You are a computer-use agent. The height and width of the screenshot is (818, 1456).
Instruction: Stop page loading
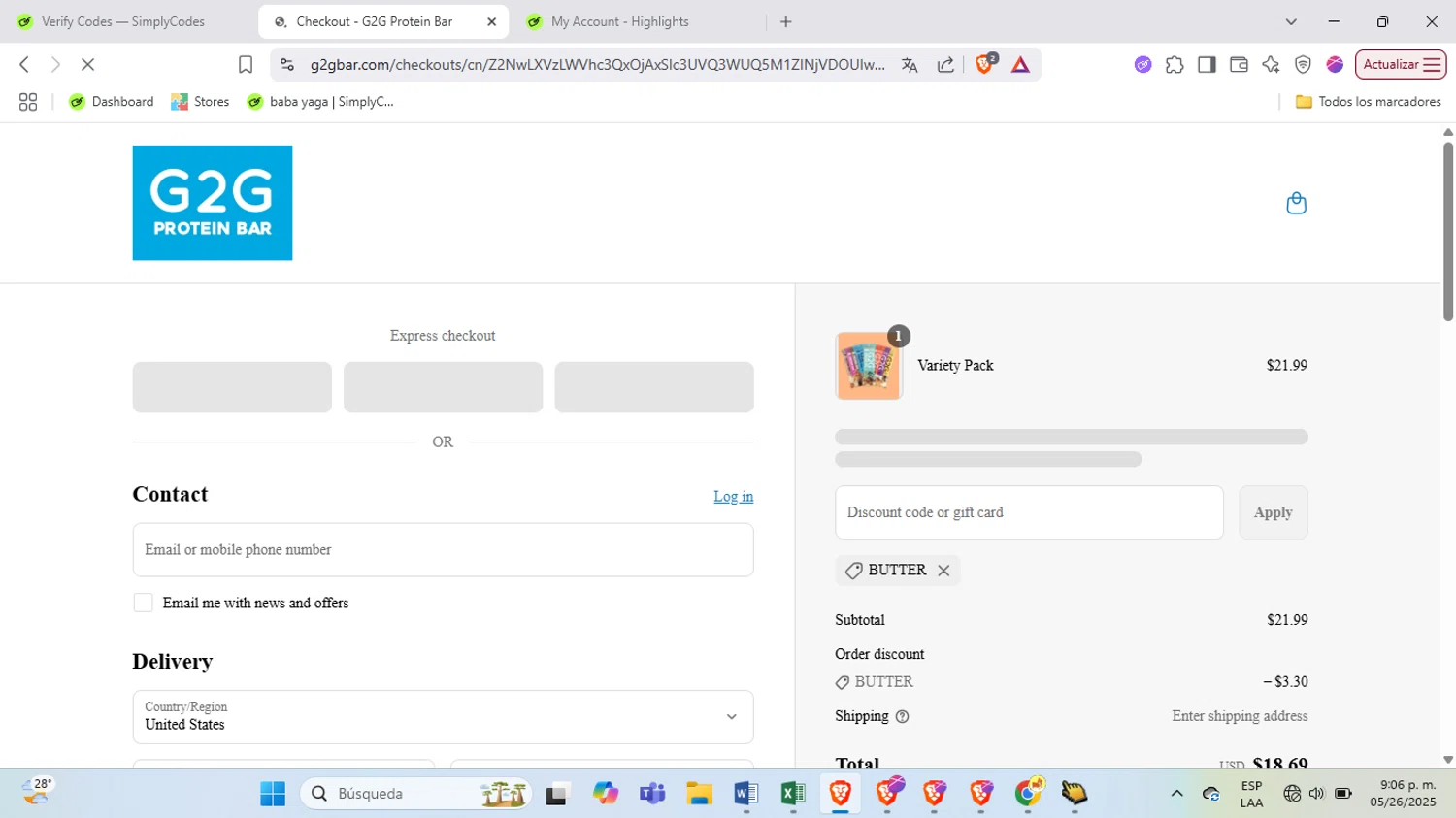(87, 65)
